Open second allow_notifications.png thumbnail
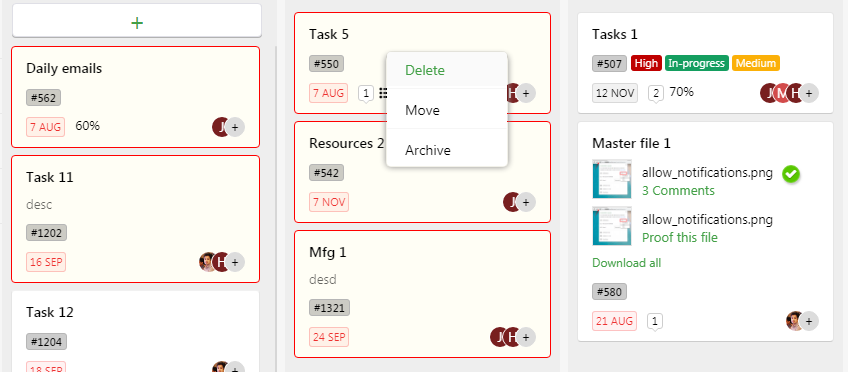 (612, 226)
